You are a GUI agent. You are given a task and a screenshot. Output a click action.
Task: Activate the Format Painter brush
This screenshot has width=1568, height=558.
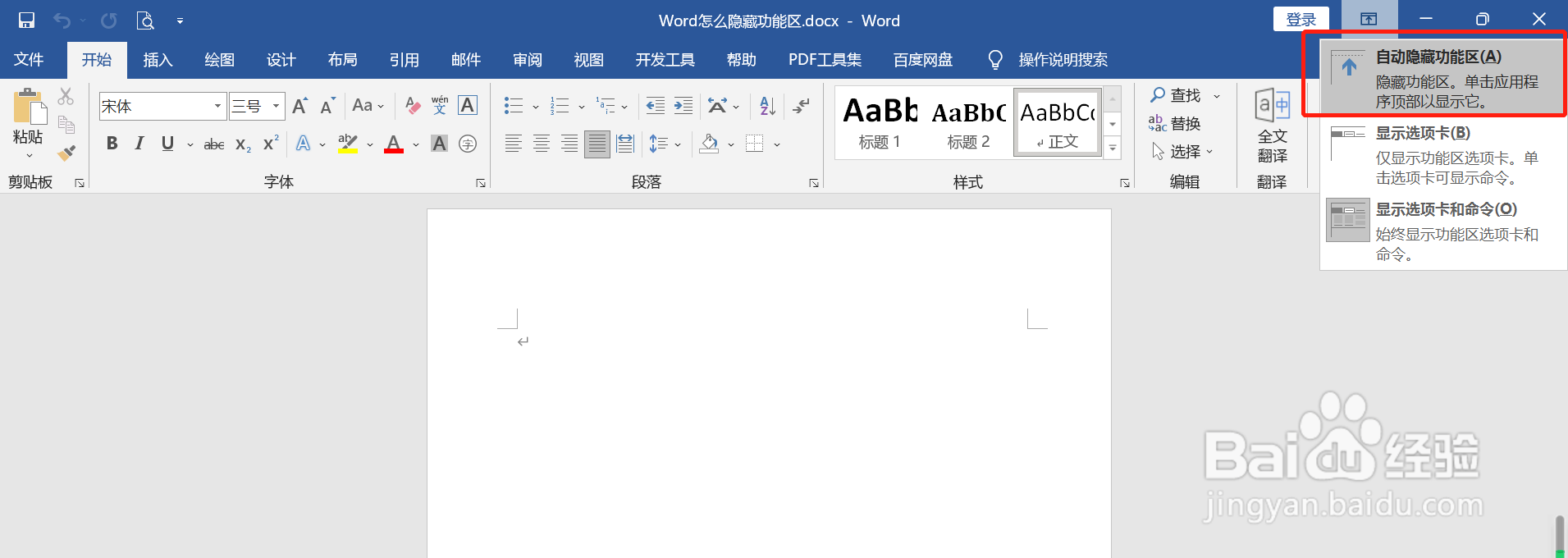pyautogui.click(x=66, y=153)
